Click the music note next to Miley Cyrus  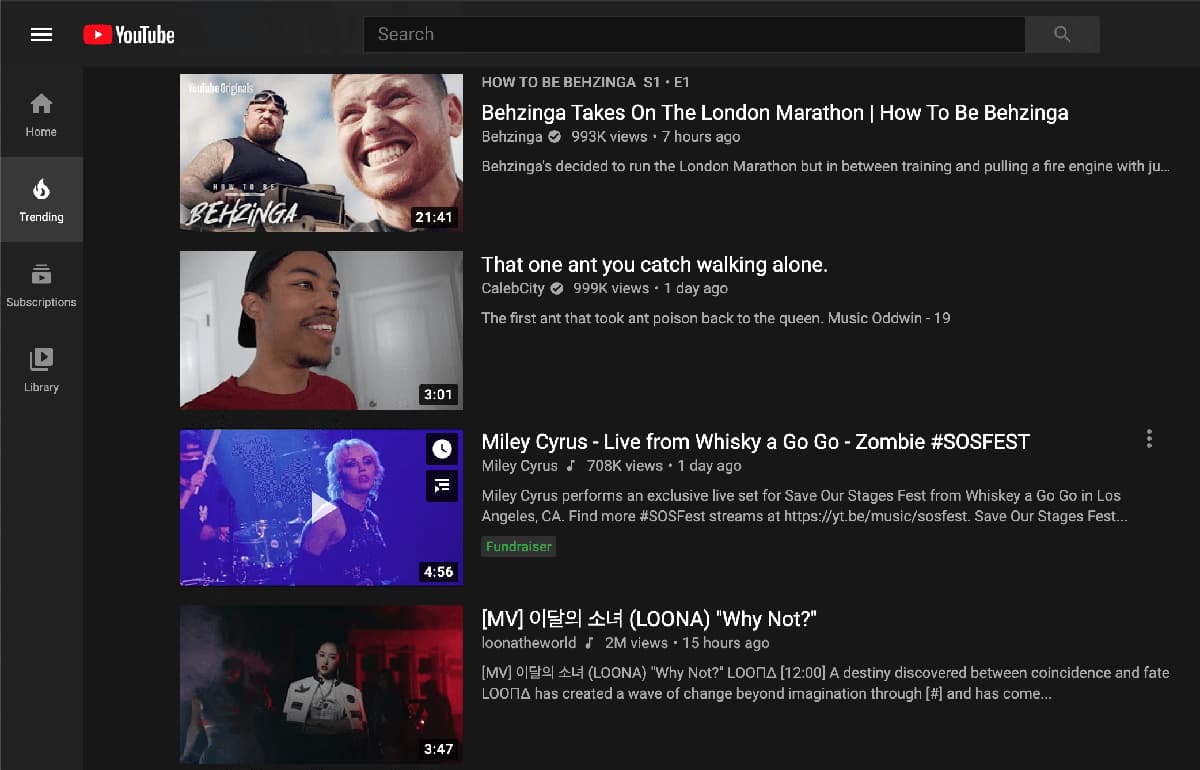pos(571,465)
